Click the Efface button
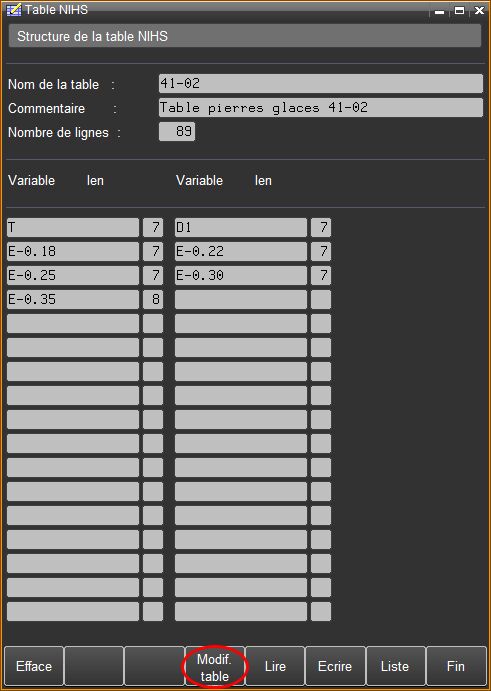Viewport: 491px width, 691px height. [34, 666]
